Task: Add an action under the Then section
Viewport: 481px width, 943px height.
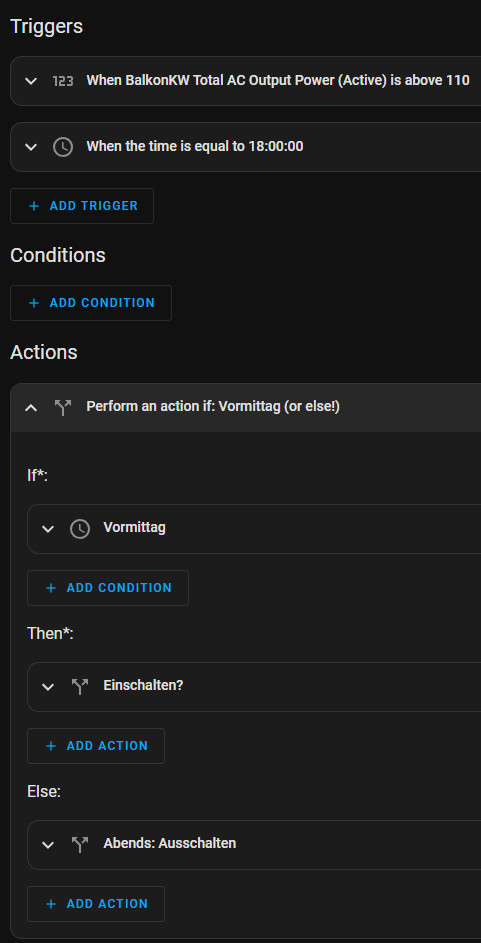Action: (x=96, y=746)
